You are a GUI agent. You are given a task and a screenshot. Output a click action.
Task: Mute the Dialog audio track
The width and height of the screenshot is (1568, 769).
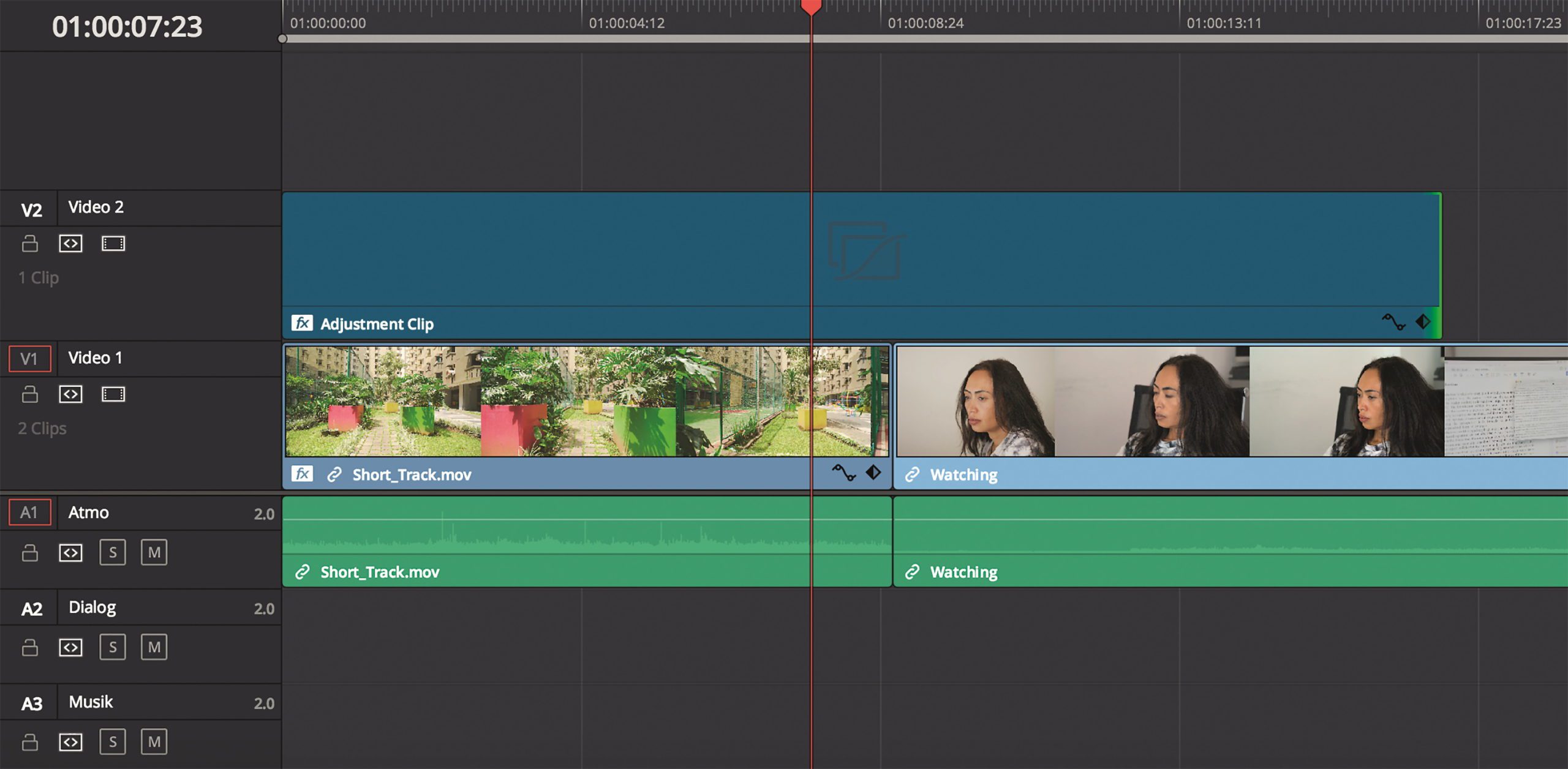coord(154,647)
